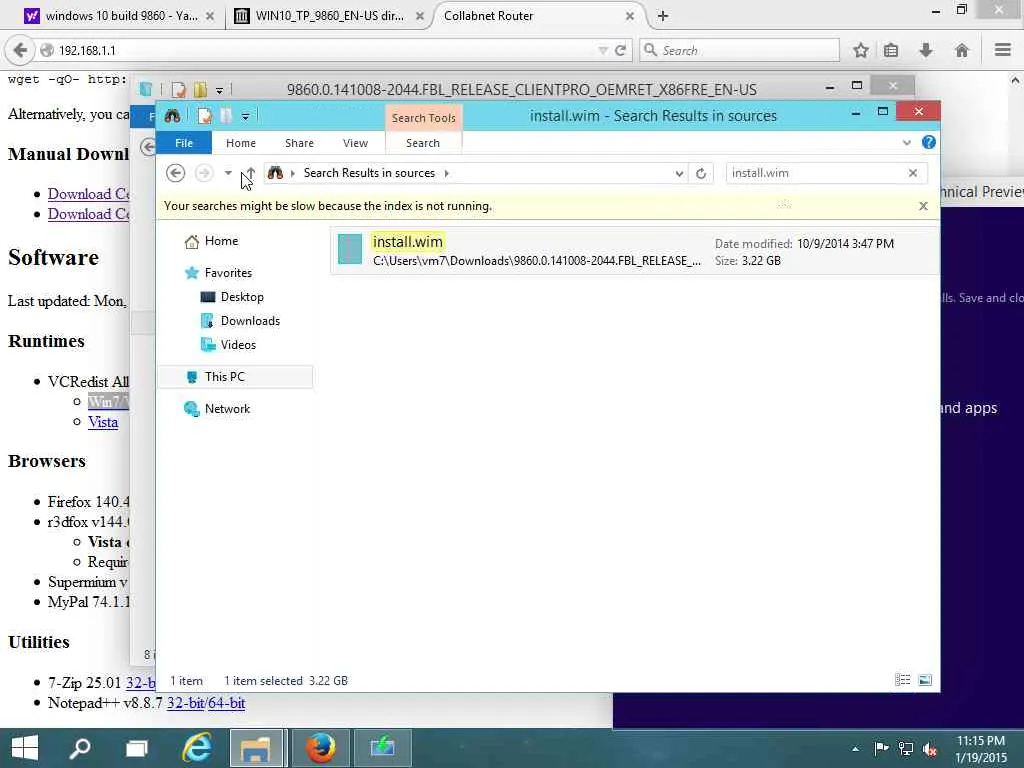Reload the page in Firefox

[x=620, y=50]
